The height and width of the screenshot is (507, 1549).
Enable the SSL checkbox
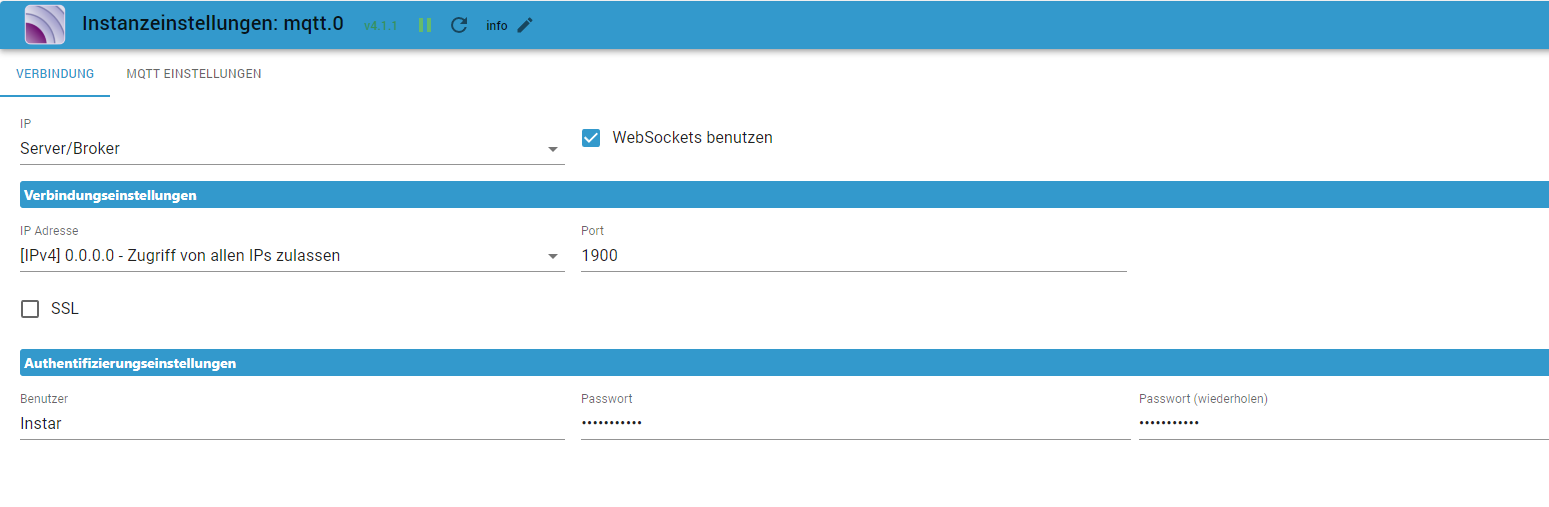coord(30,309)
